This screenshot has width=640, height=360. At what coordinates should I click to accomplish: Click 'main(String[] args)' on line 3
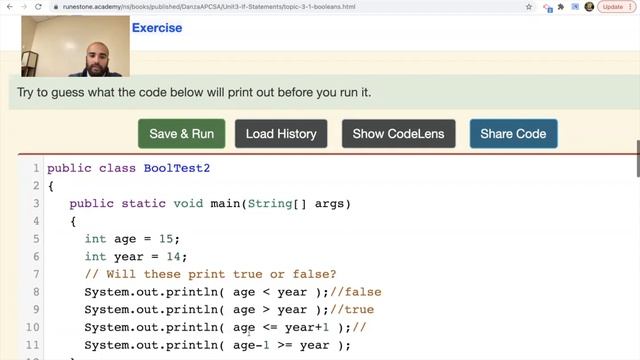(280, 204)
